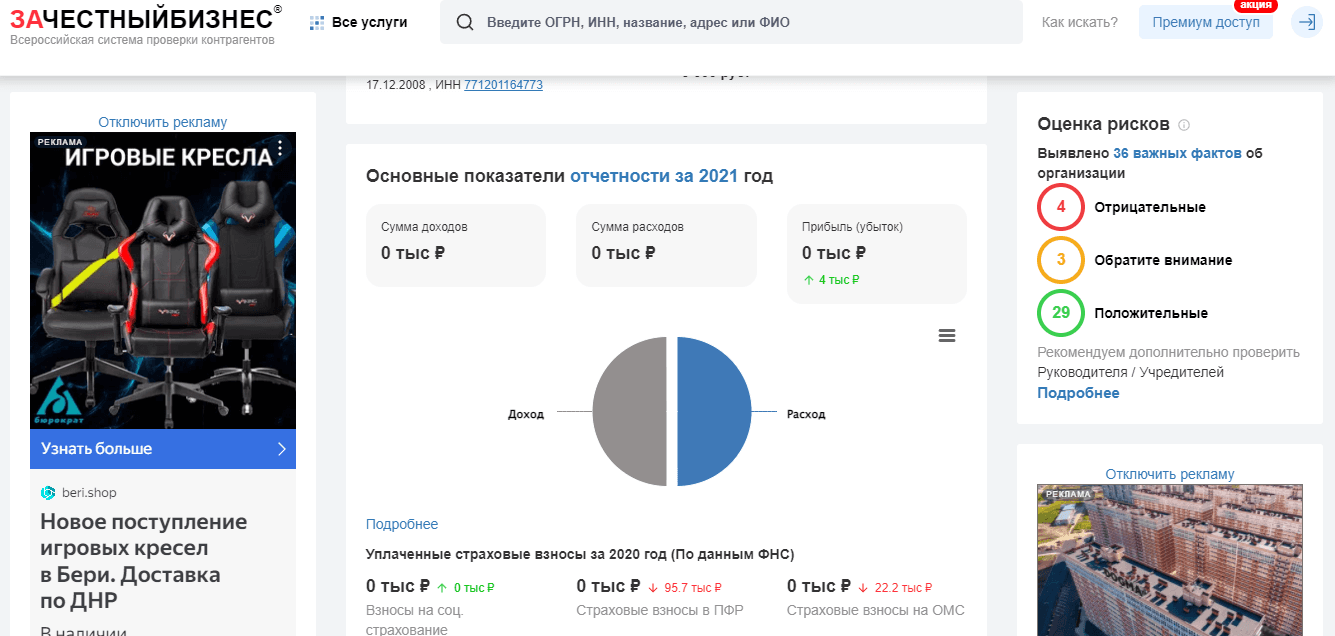
Task: Click the green positive facts circle
Action: click(x=1061, y=313)
